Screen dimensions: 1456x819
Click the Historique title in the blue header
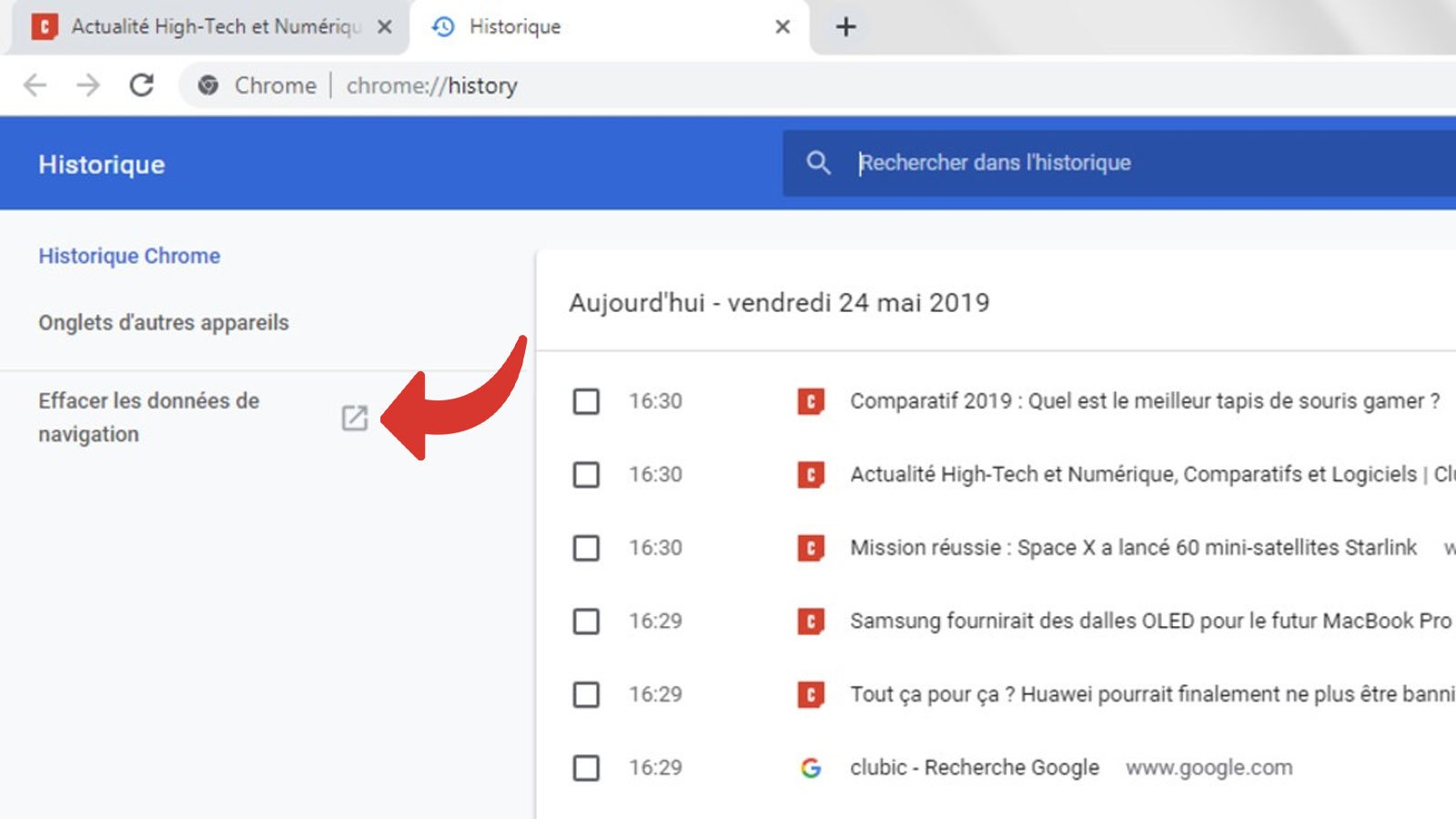(x=102, y=165)
